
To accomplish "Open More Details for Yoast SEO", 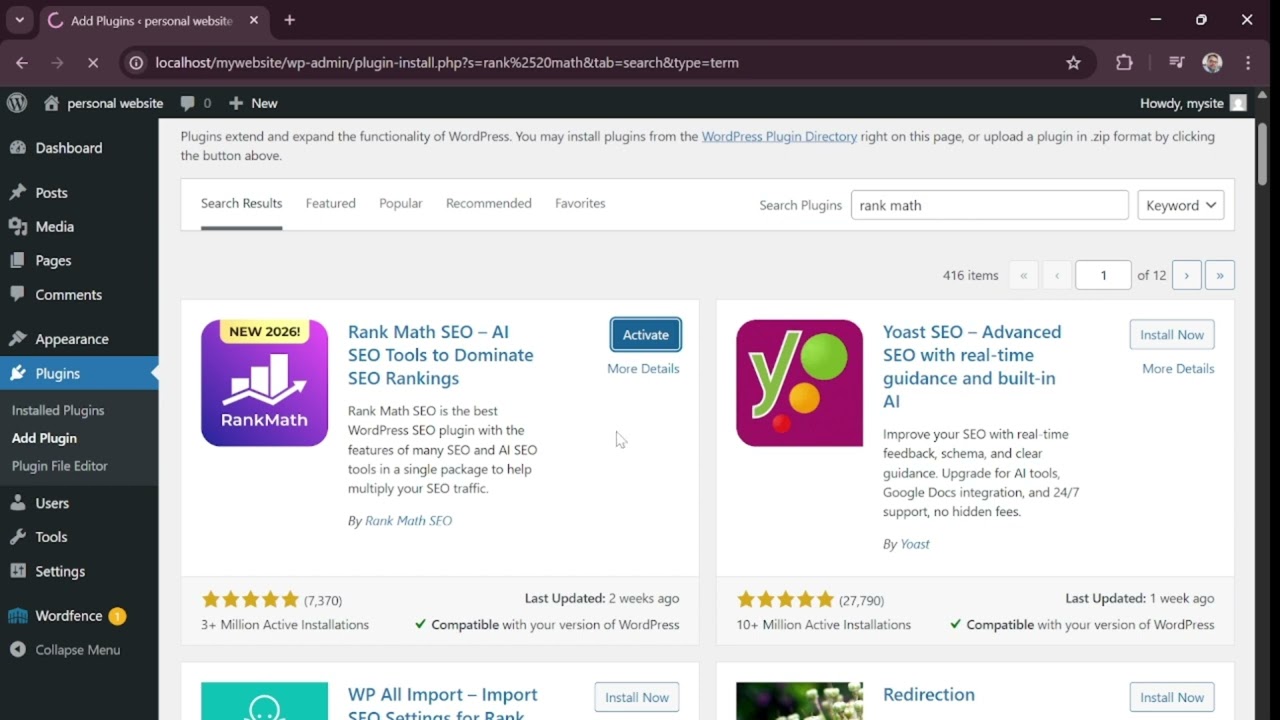I will tap(1178, 369).
